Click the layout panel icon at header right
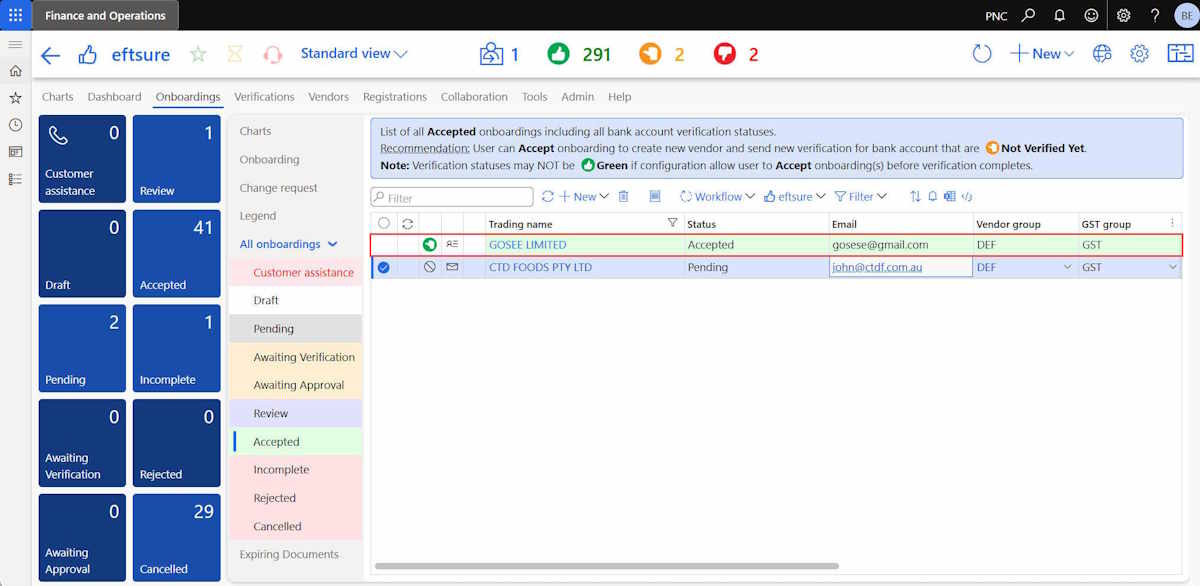This screenshot has height=586, width=1200. [x=1180, y=54]
